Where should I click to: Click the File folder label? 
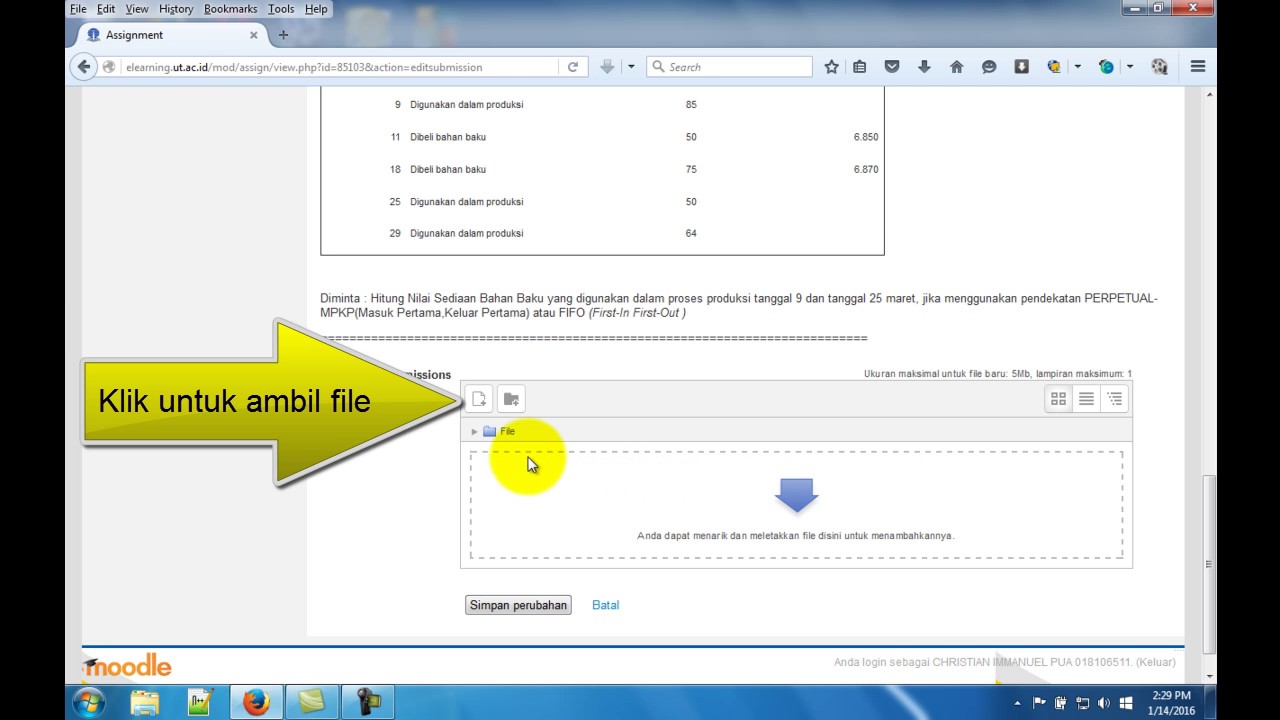507,432
